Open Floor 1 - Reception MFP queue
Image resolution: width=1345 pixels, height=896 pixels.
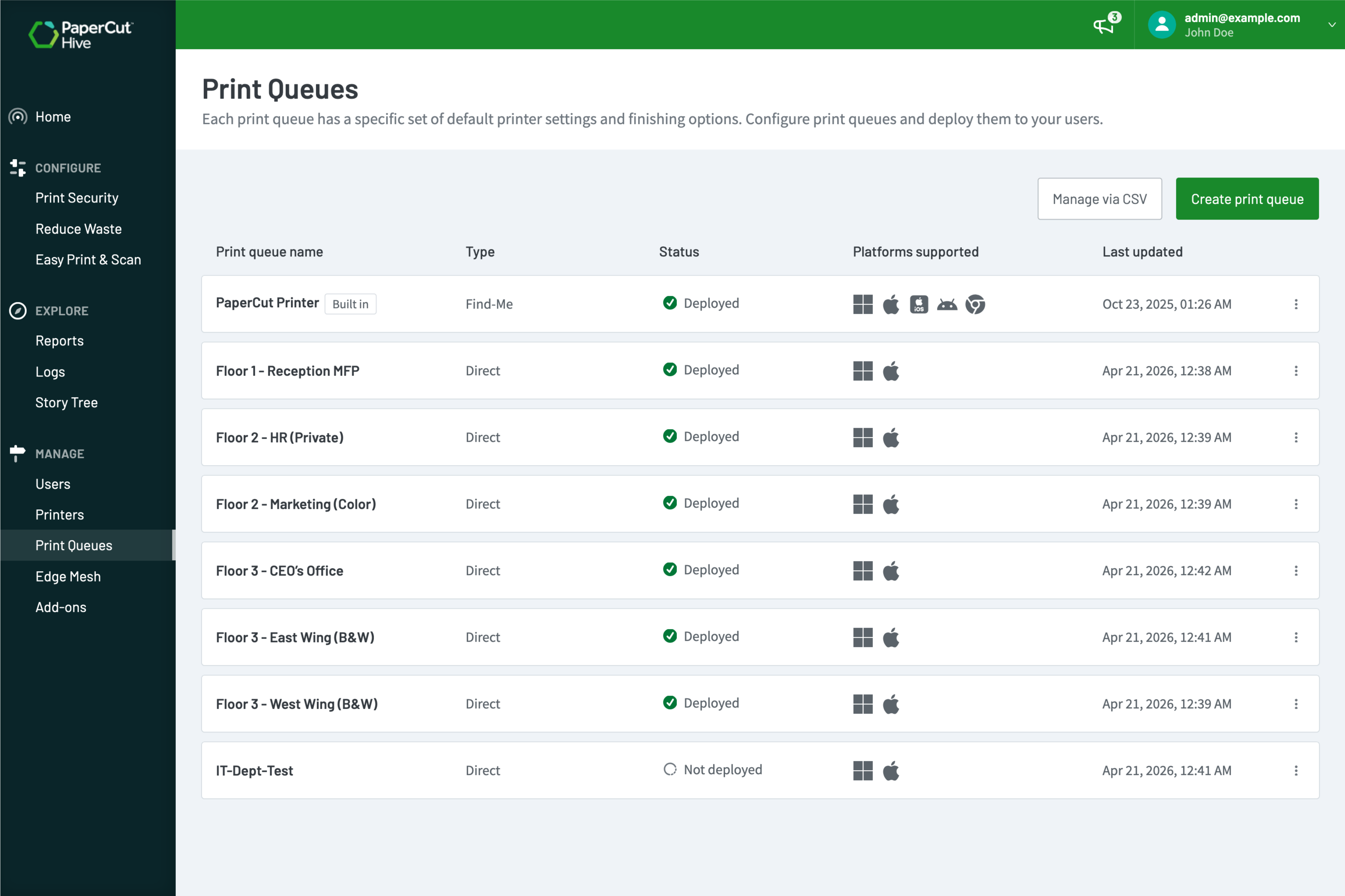point(288,371)
